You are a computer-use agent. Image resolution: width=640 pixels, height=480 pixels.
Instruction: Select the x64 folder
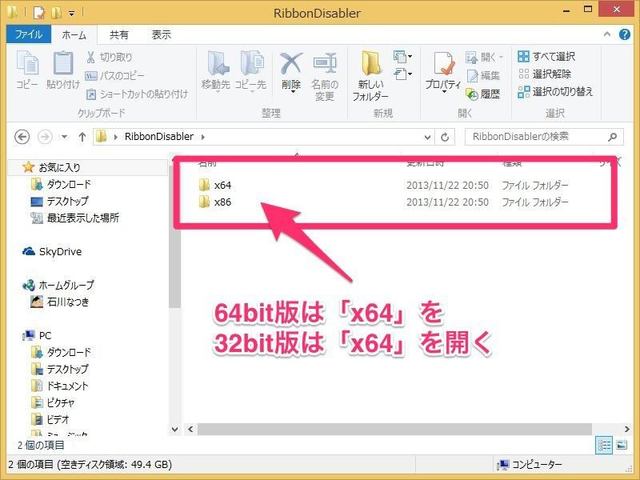(222, 185)
